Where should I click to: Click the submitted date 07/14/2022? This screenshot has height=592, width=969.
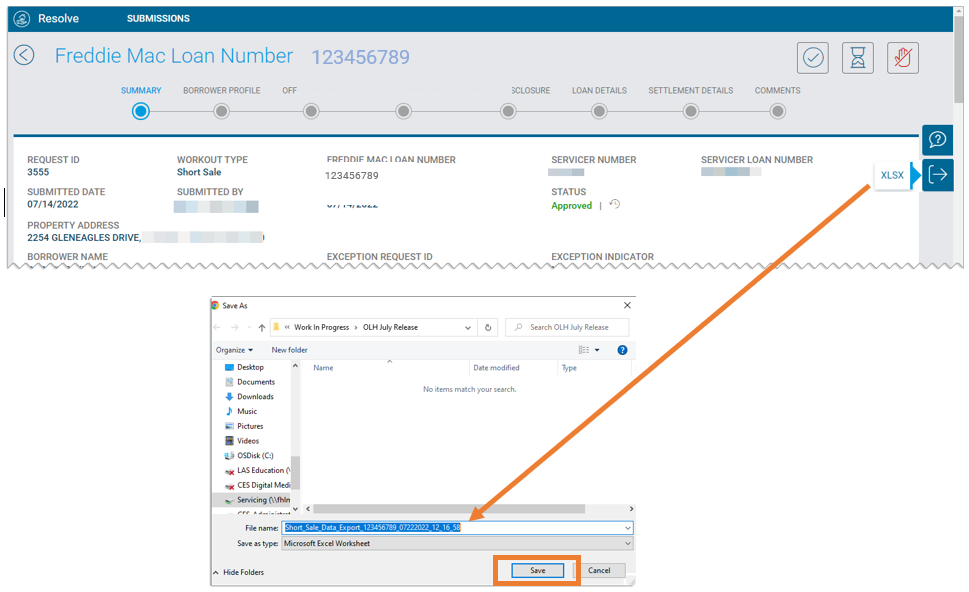pyautogui.click(x=53, y=205)
